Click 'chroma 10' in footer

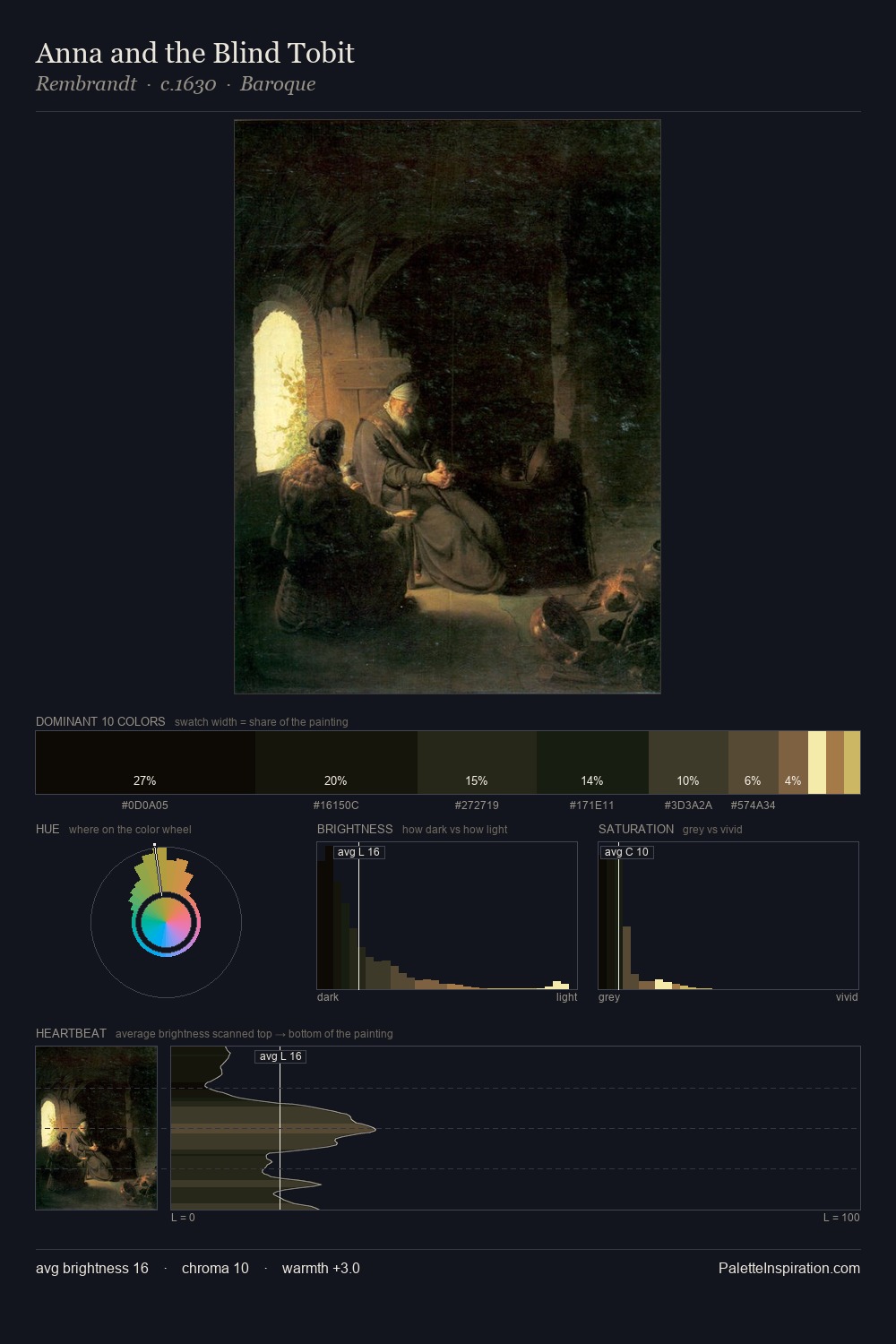click(x=215, y=1269)
